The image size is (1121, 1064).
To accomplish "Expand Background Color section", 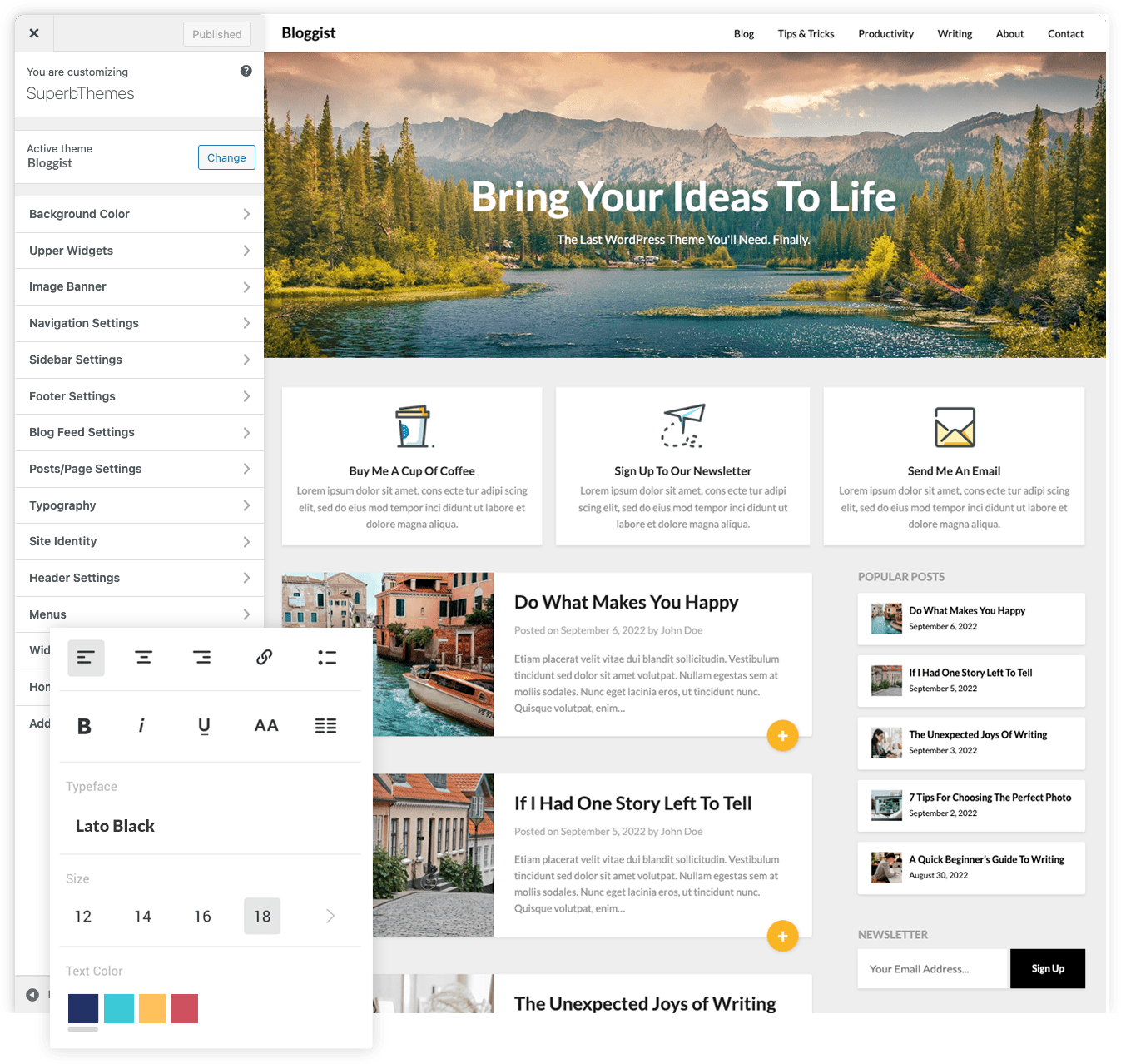I will 140,214.
